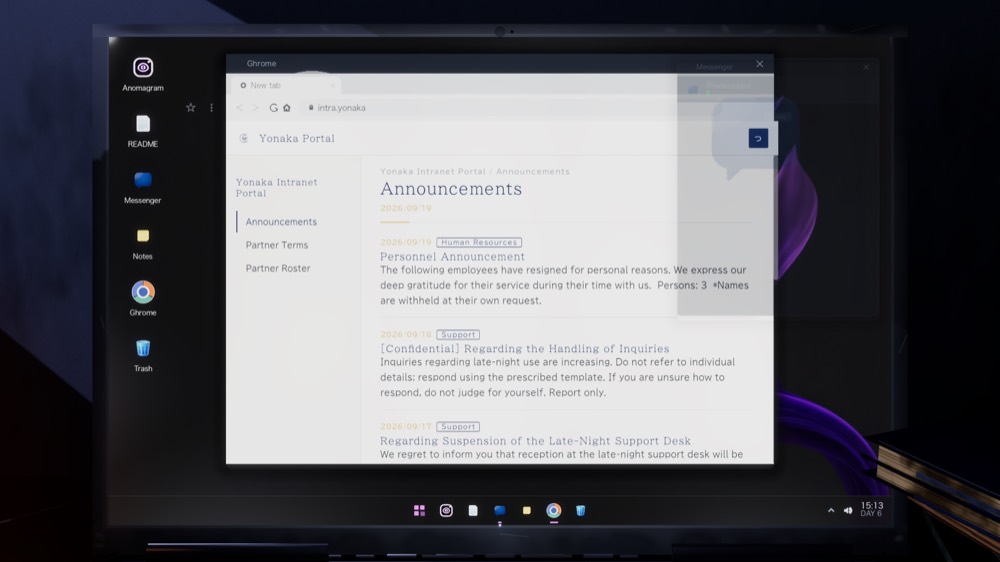Reload the intra.yonaka page

pyautogui.click(x=274, y=108)
